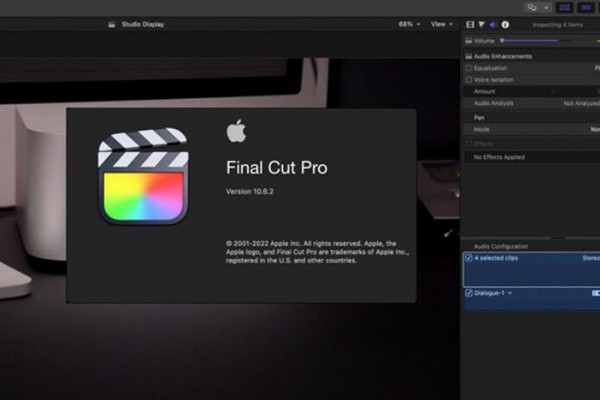Click the Not Analyzed value
Image resolution: width=600 pixels, height=400 pixels.
[x=581, y=103]
